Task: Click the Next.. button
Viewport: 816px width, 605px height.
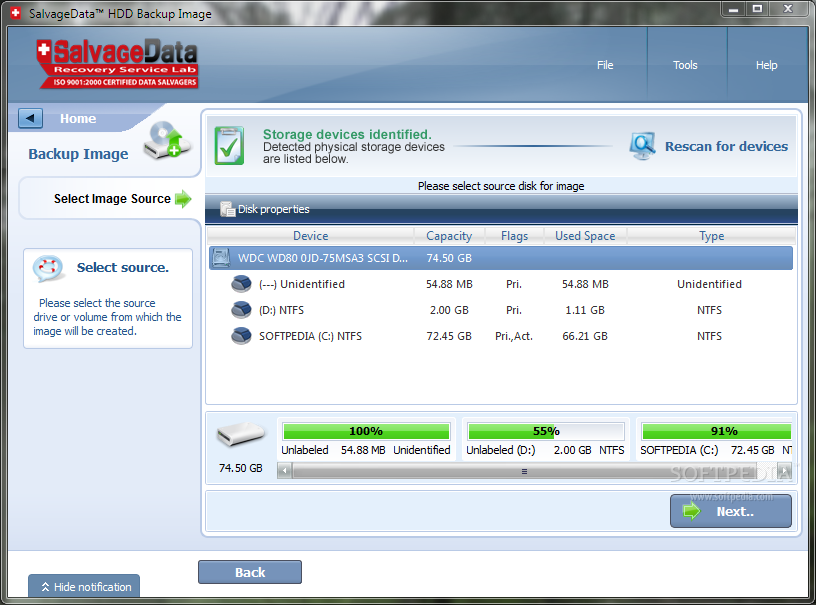Action: point(731,511)
